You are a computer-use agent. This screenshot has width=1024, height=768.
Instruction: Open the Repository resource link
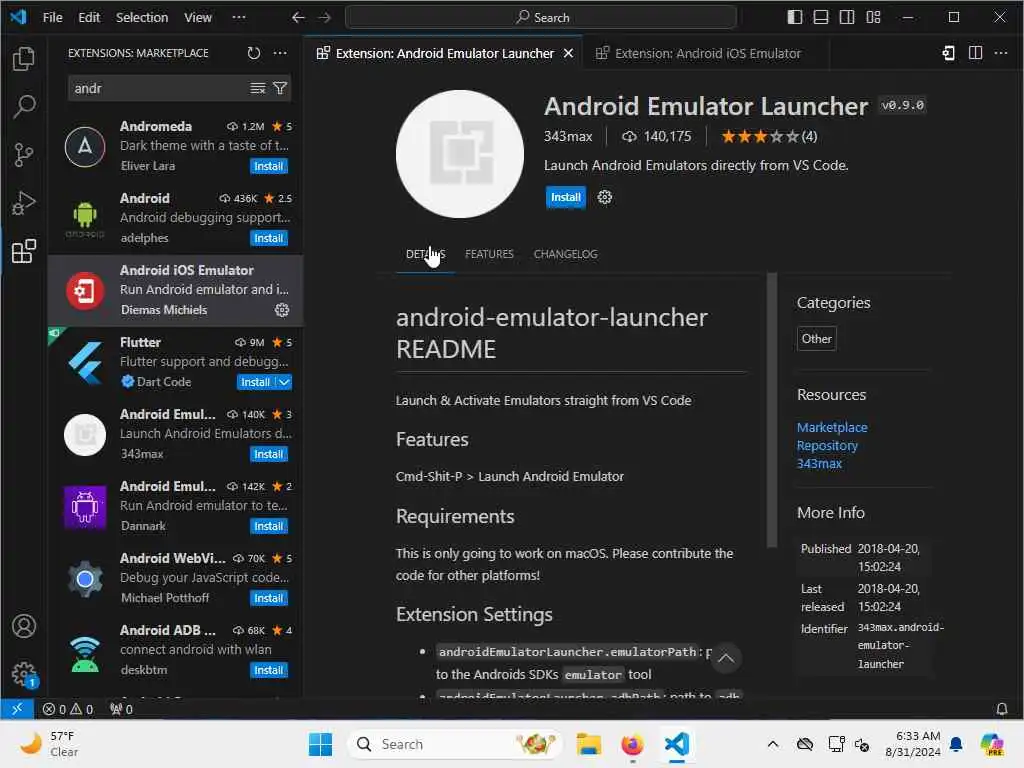click(827, 445)
